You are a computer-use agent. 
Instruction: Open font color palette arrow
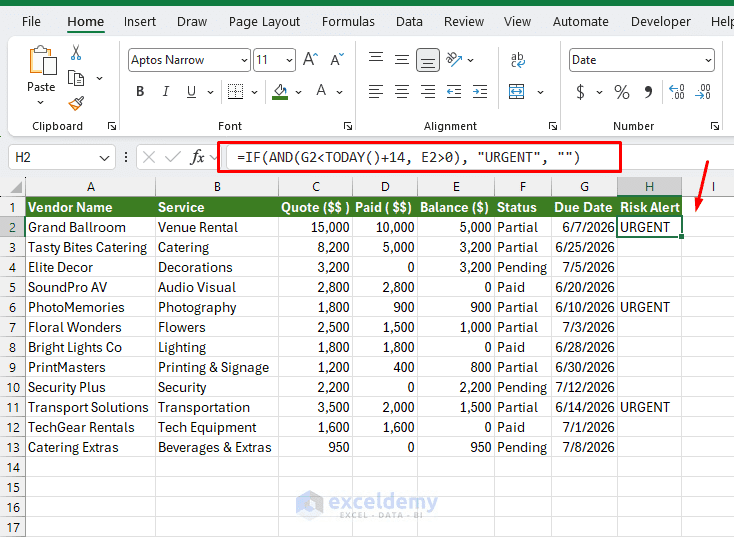(x=340, y=92)
